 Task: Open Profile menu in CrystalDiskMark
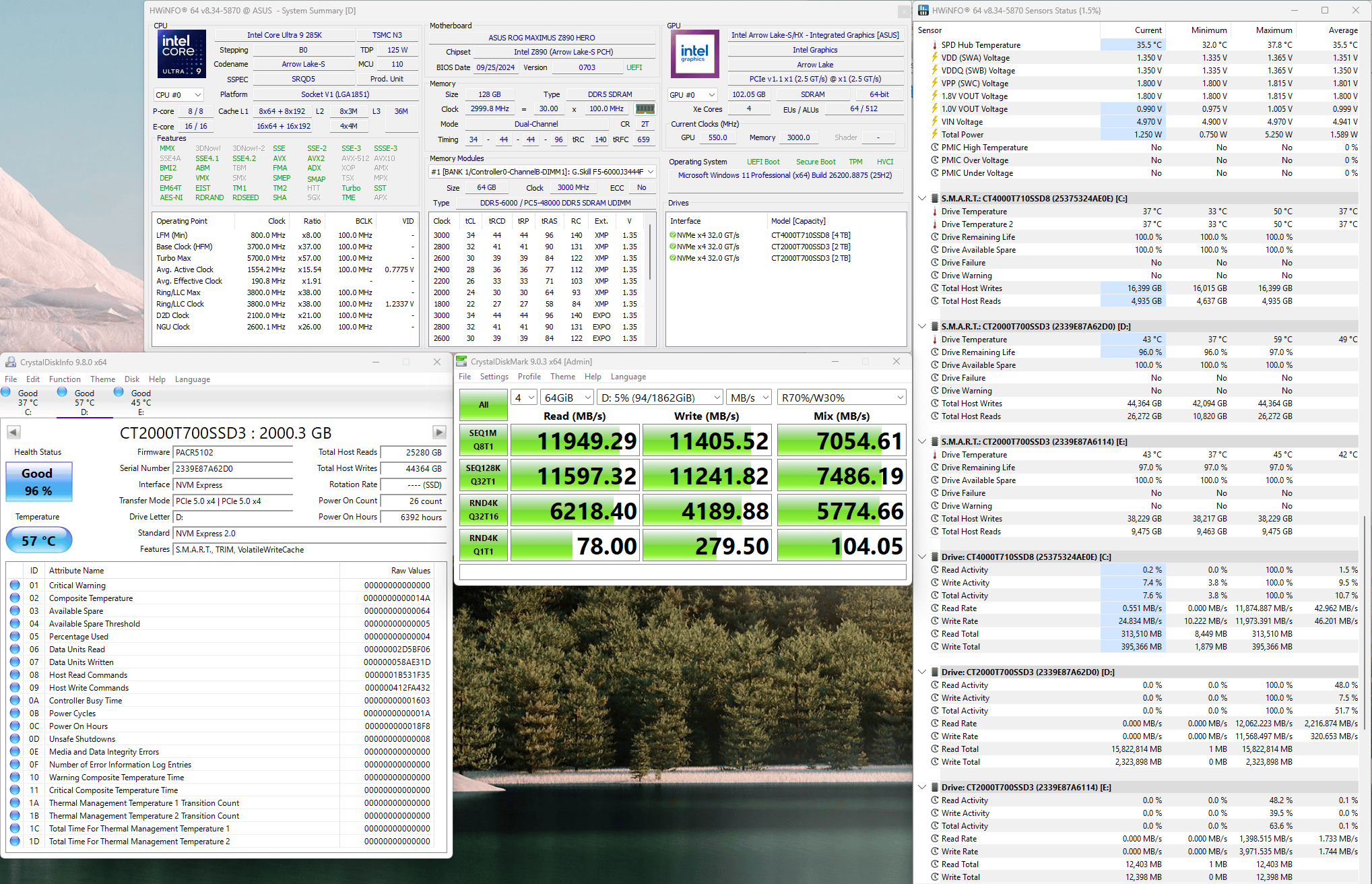(529, 377)
